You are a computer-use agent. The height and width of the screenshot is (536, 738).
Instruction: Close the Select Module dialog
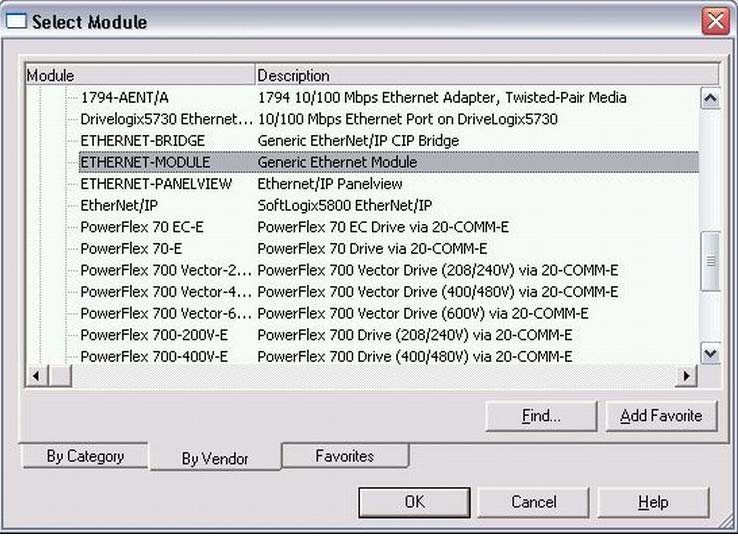coord(715,22)
